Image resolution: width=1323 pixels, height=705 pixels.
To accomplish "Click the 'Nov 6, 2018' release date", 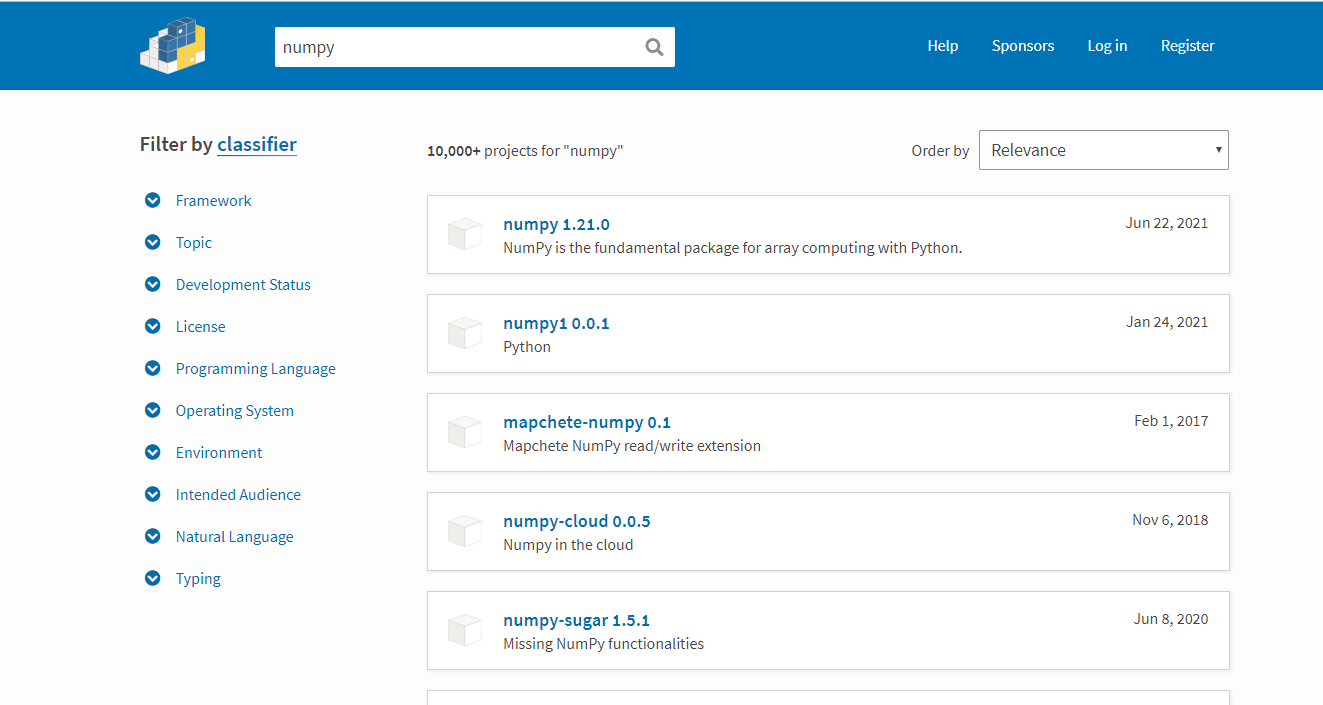I will click(1170, 520).
